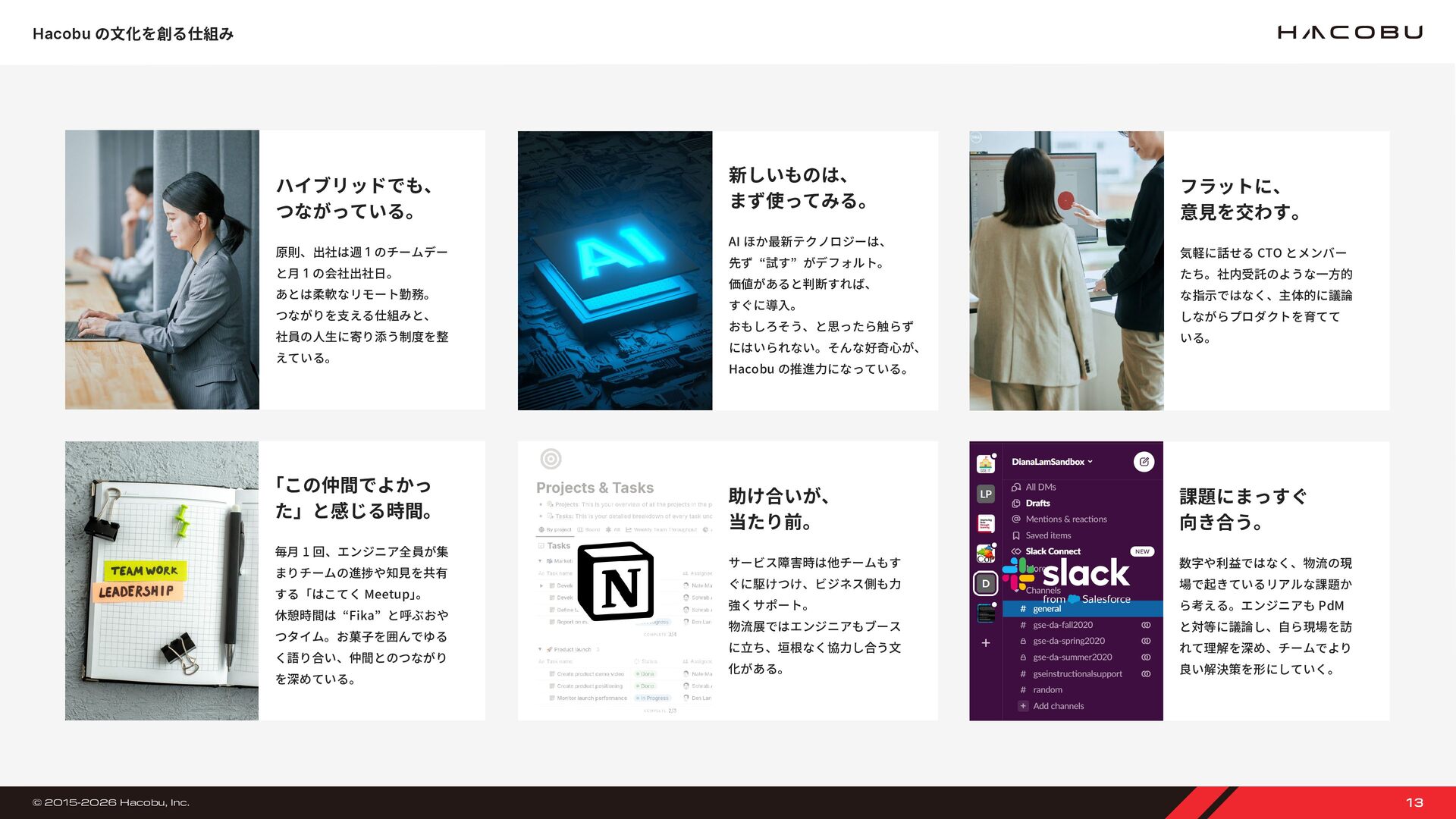Viewport: 1456px width, 819px height.
Task: Open the #general channel
Action: tap(1046, 609)
